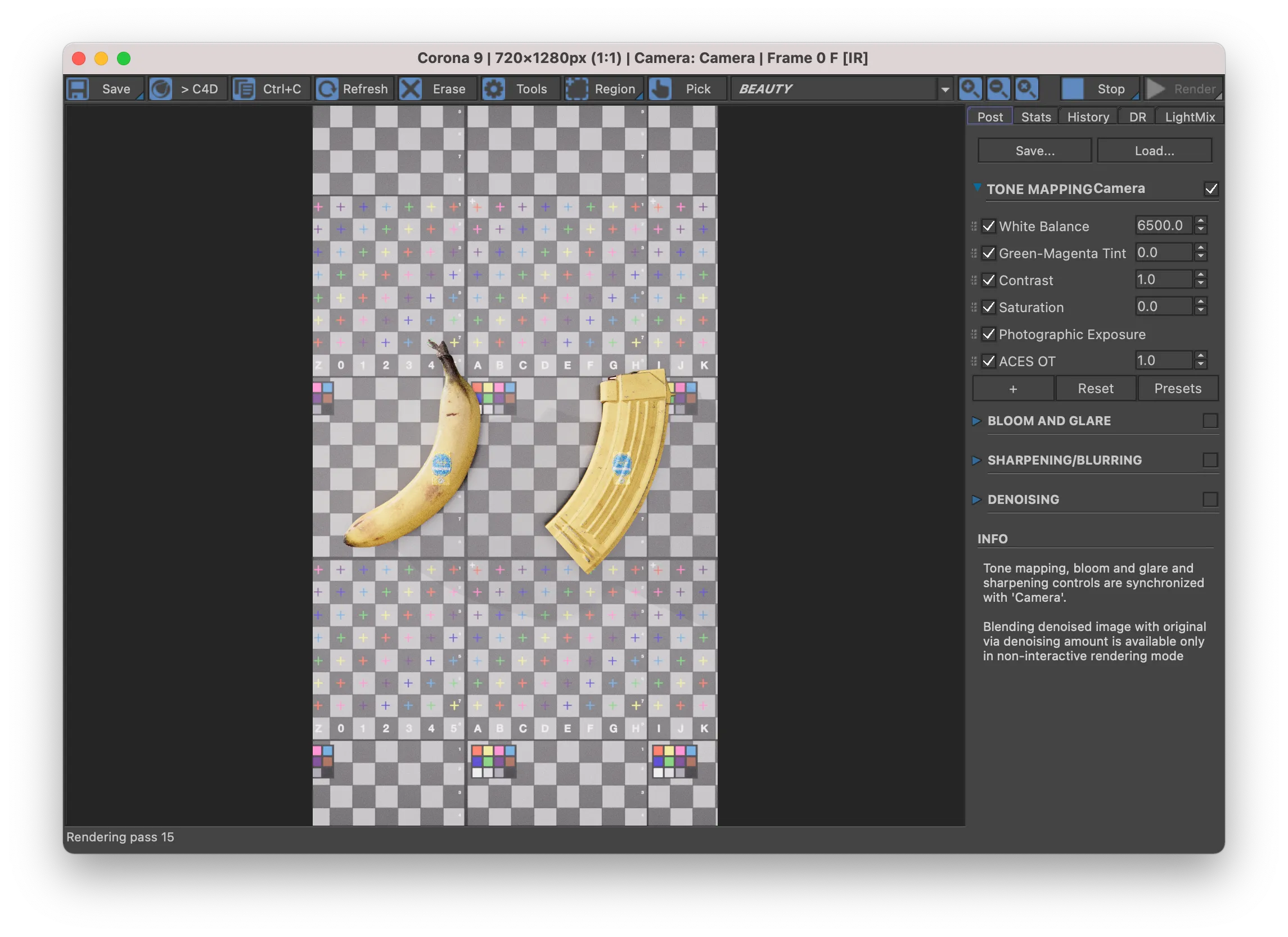
Task: Click the Presets button
Action: (1177, 389)
